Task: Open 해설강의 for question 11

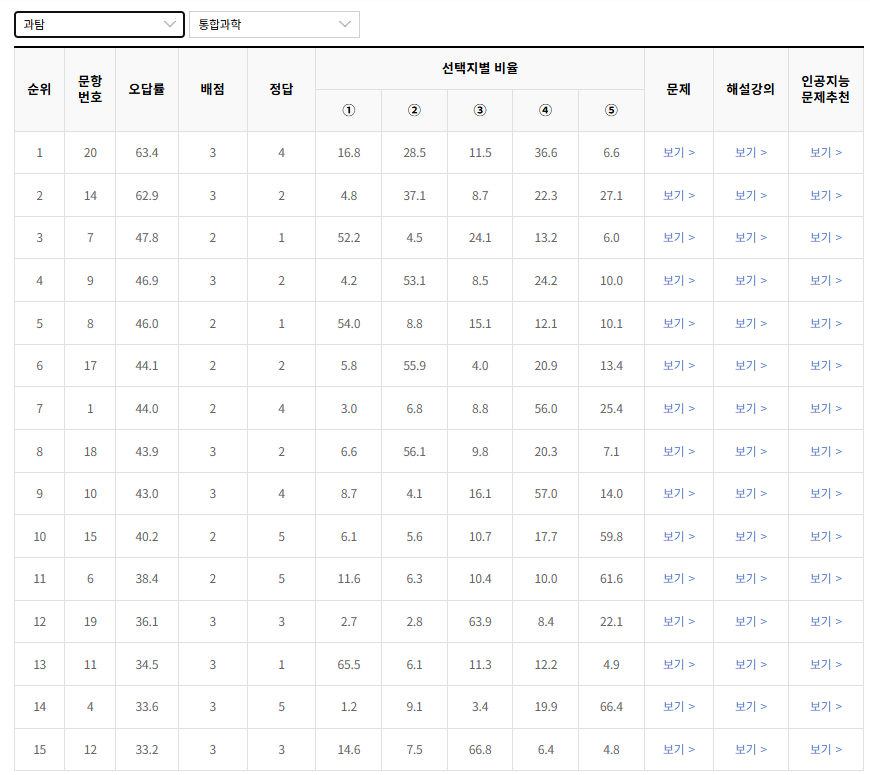Action: point(750,664)
